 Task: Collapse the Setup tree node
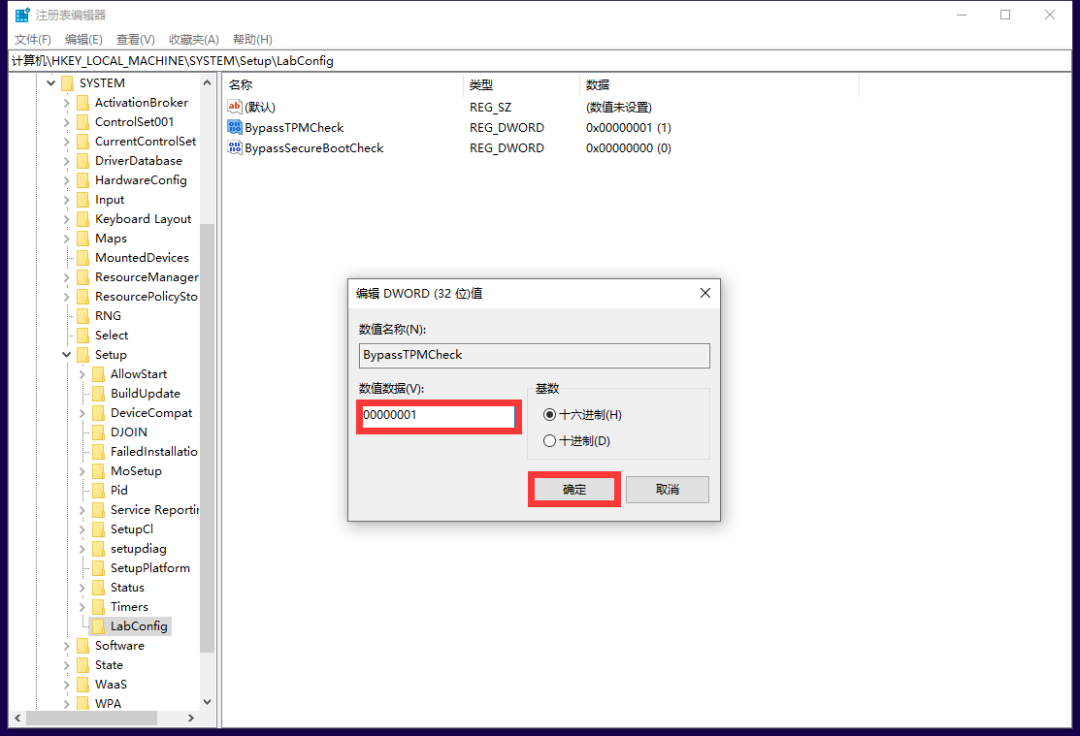pyautogui.click(x=67, y=355)
